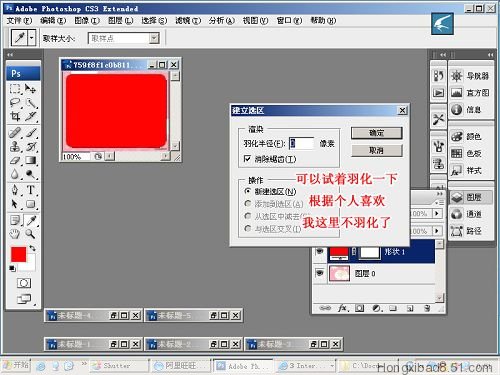Click the 开始 Start button
Image resolution: width=500 pixels, height=375 pixels.
click(x=16, y=365)
